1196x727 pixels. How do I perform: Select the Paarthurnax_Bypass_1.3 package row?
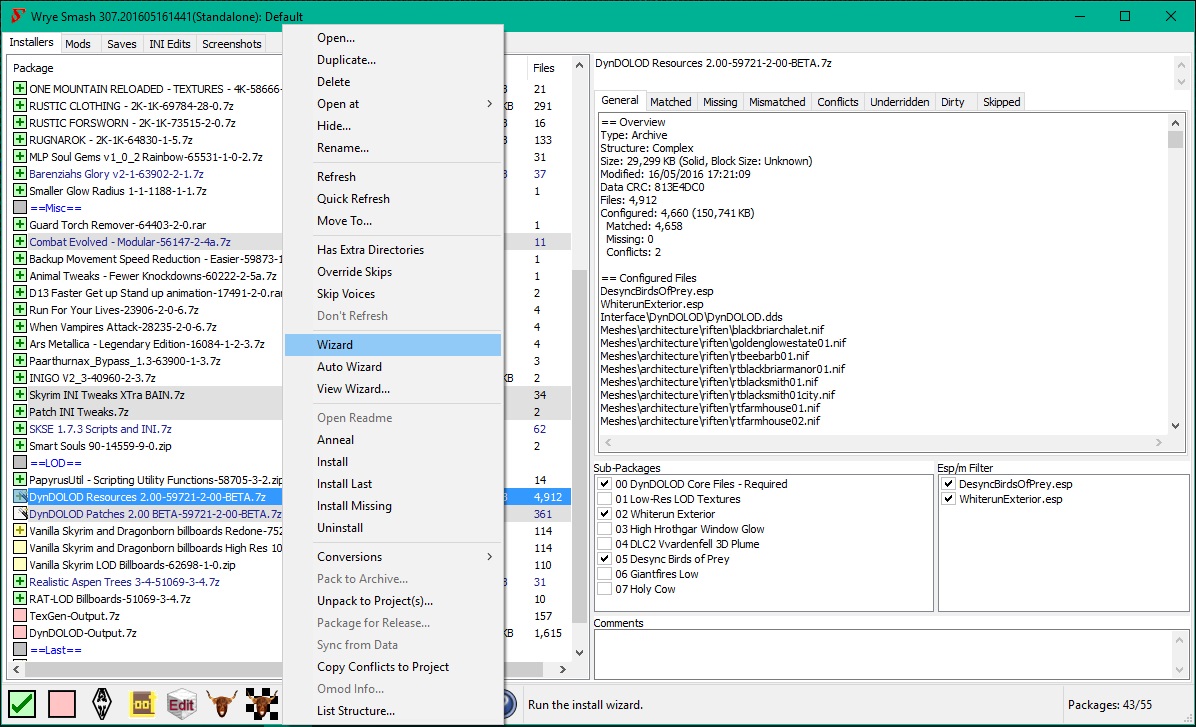[x=147, y=361]
